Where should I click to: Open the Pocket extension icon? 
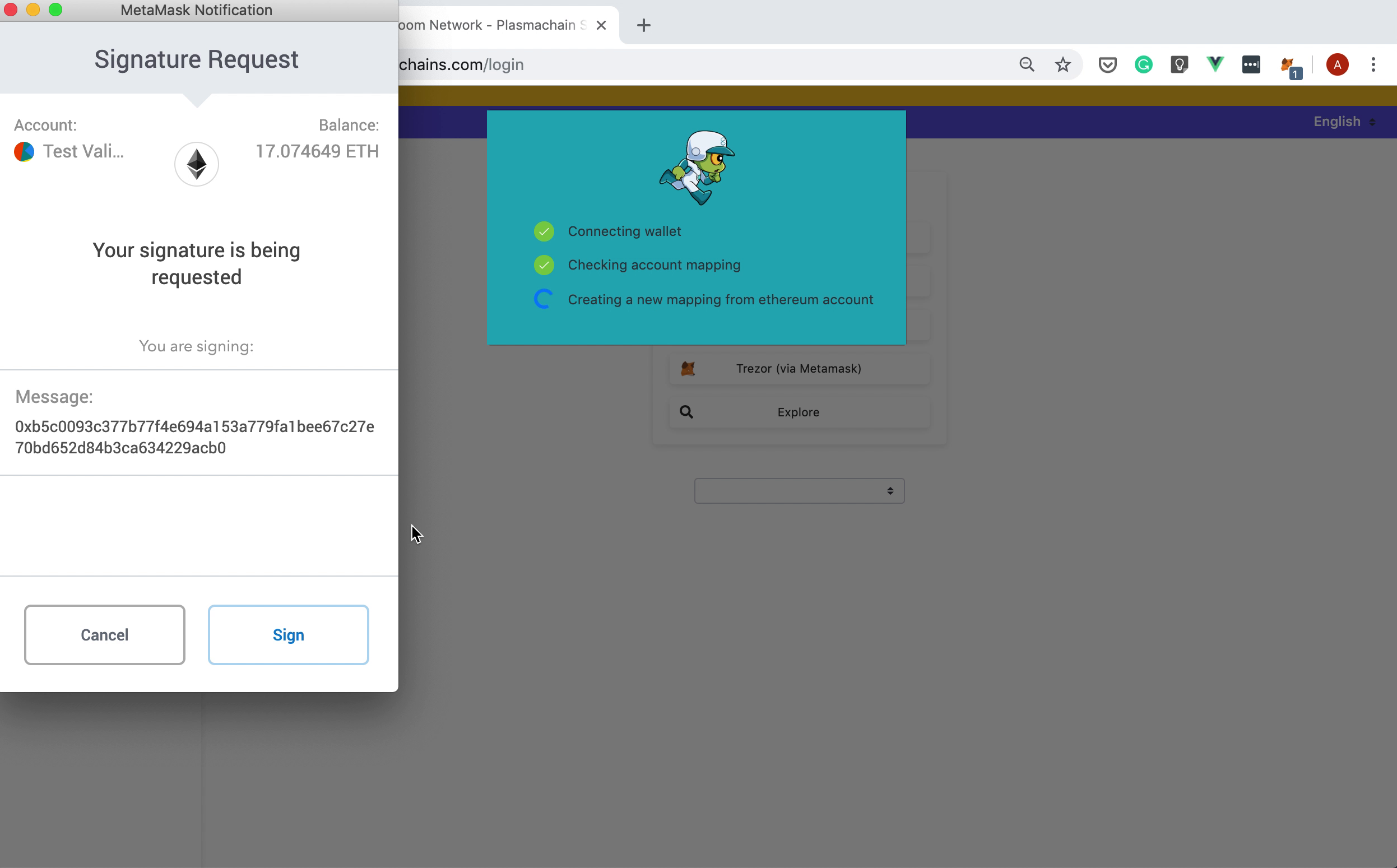[x=1107, y=64]
